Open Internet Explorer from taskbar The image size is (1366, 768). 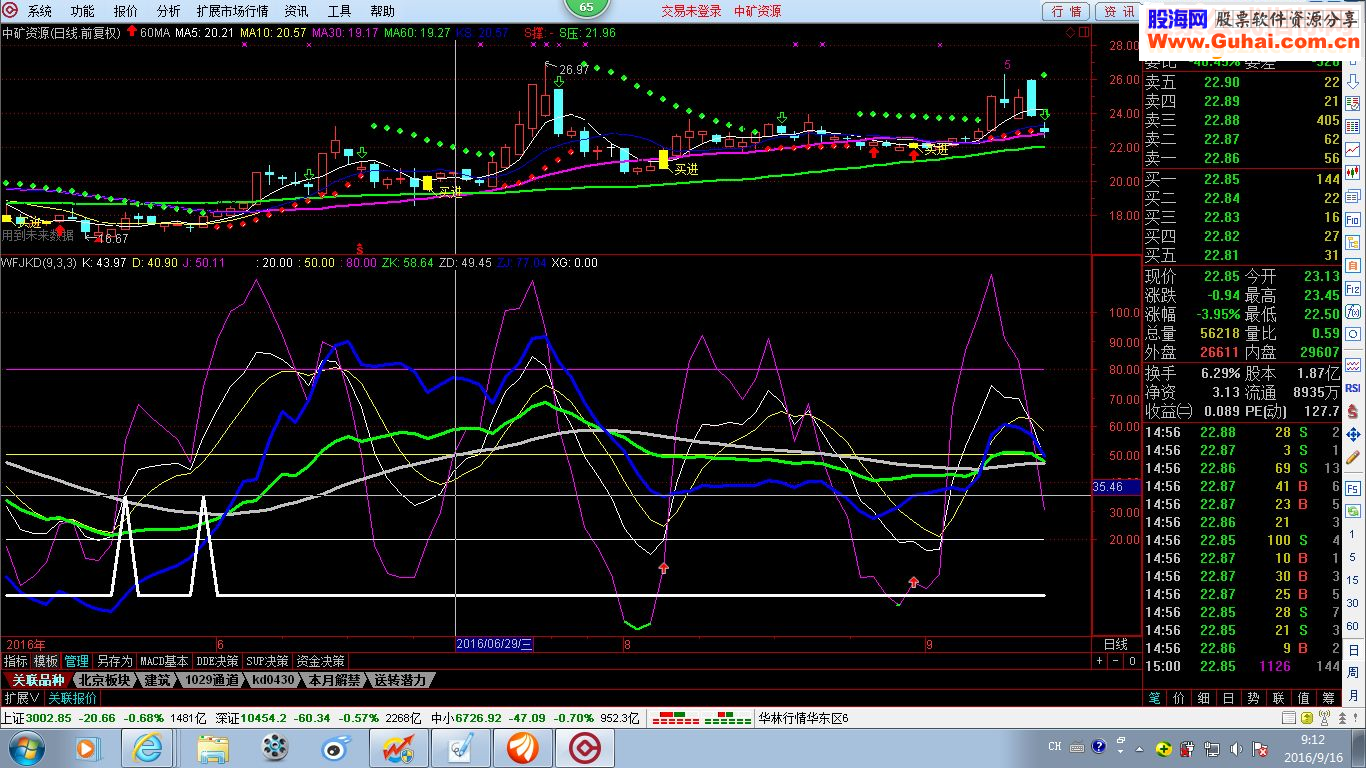(148, 748)
